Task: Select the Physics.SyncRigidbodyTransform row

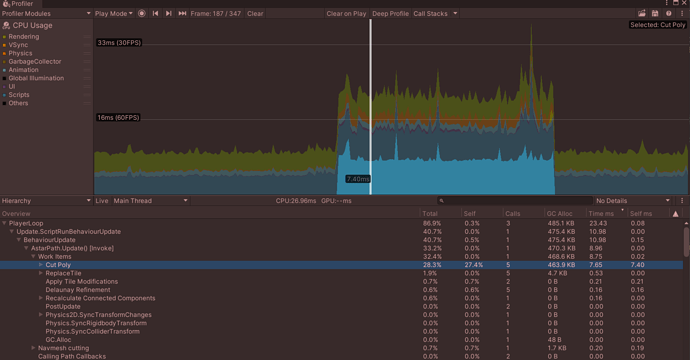Action: pyautogui.click(x=341, y=323)
